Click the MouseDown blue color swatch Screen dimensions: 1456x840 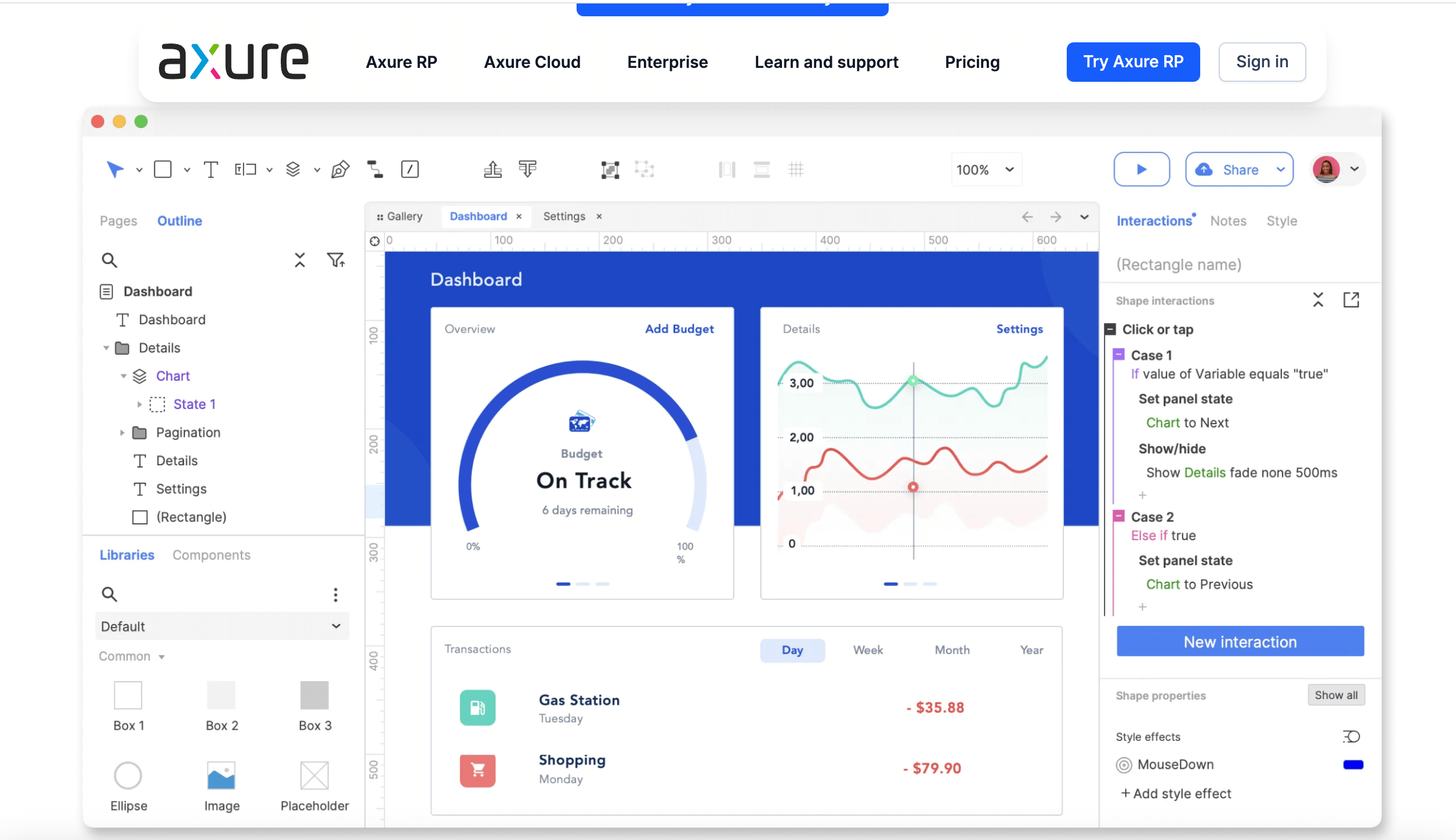click(x=1353, y=765)
